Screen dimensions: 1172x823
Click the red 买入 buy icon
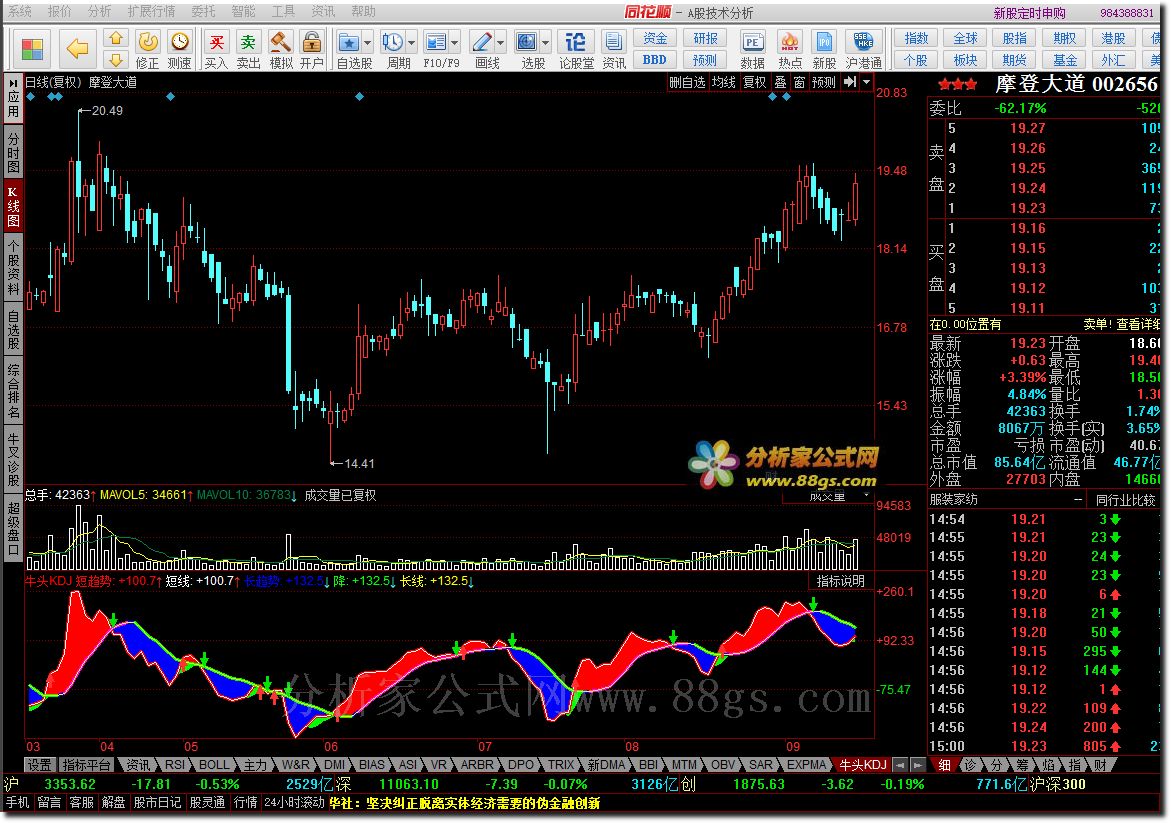tap(217, 42)
